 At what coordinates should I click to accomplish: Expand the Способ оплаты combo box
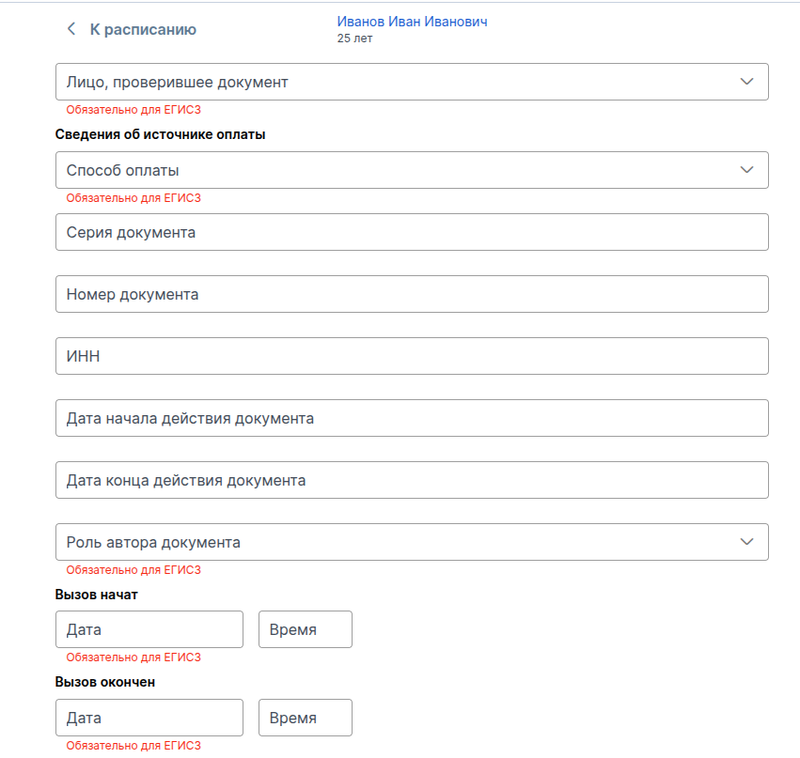pyautogui.click(x=400, y=170)
